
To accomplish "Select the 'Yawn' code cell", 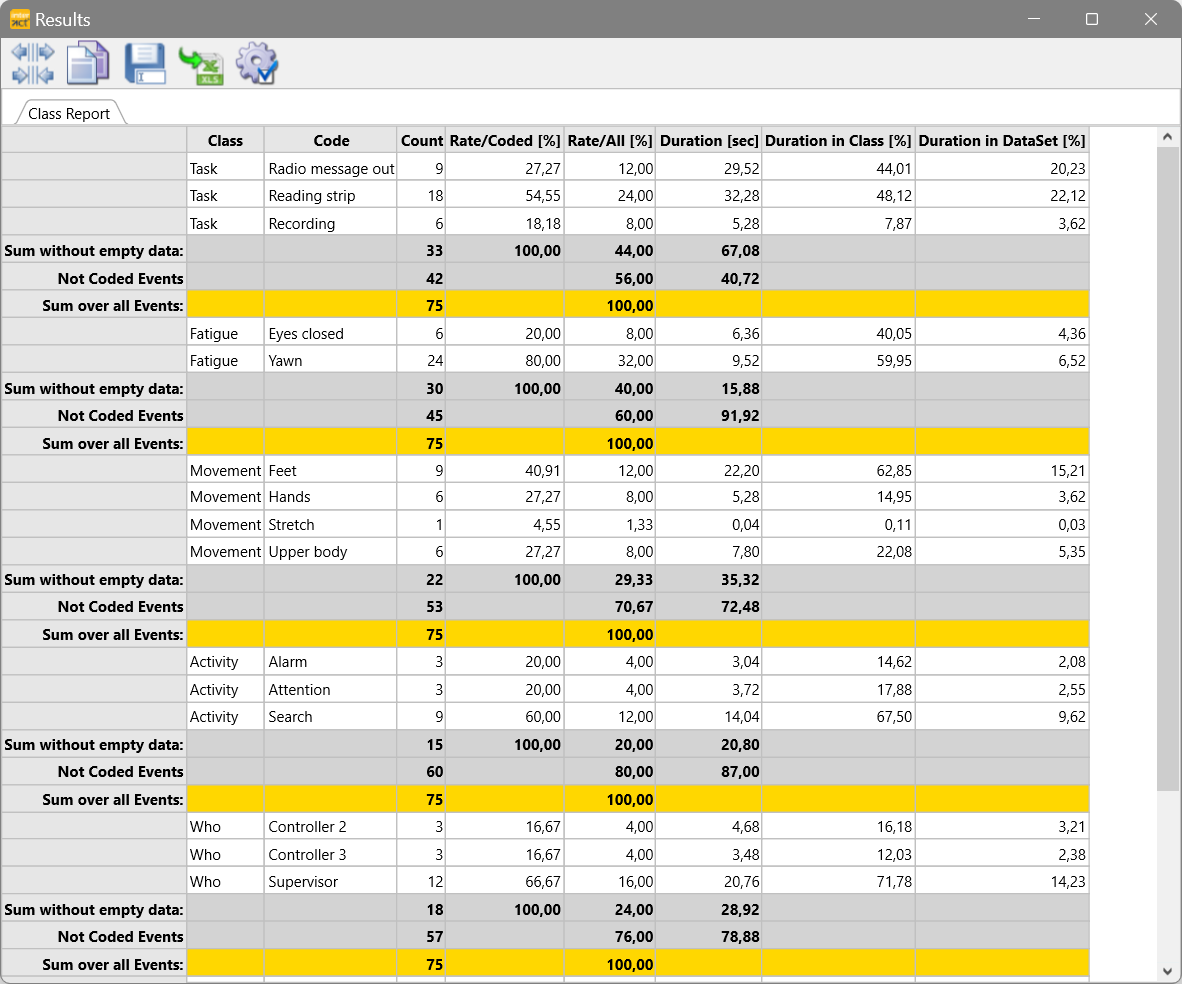I will pos(331,360).
